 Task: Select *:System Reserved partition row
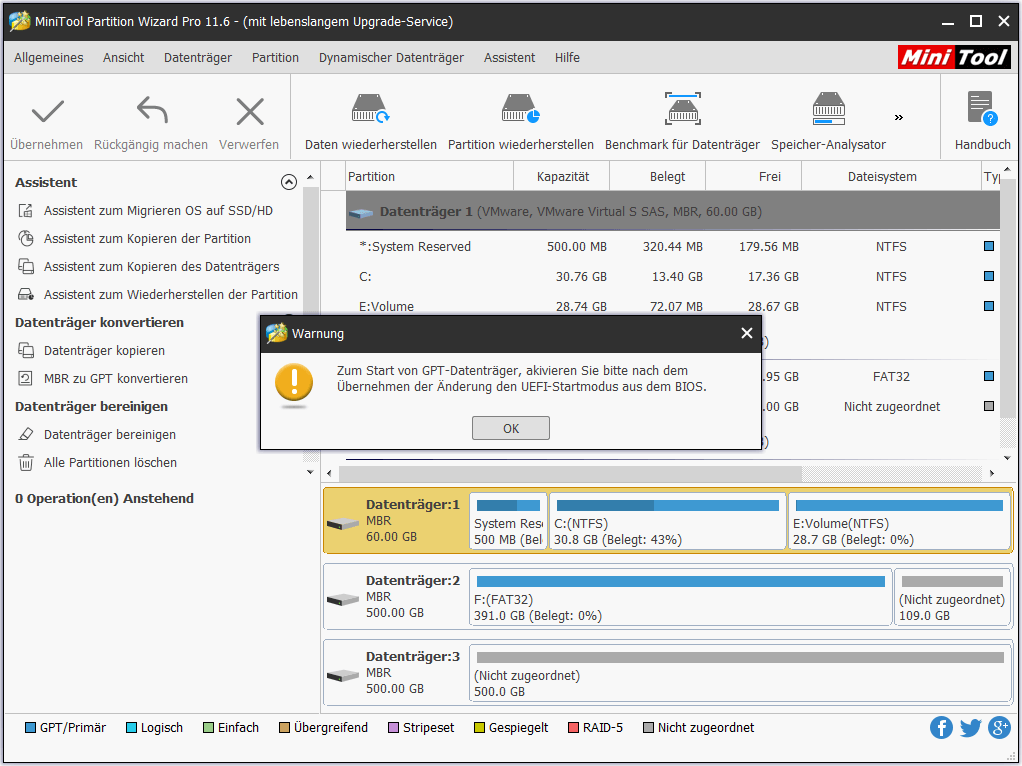coord(673,246)
